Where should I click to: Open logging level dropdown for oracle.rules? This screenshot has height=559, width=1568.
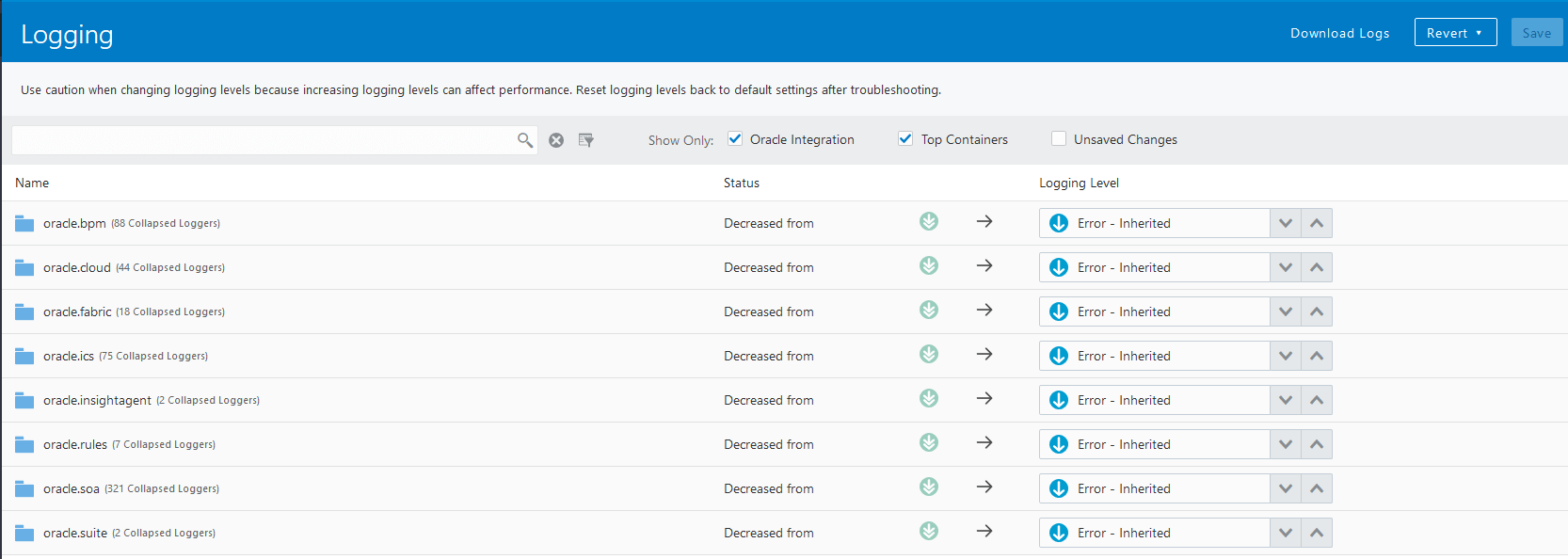(x=1155, y=444)
